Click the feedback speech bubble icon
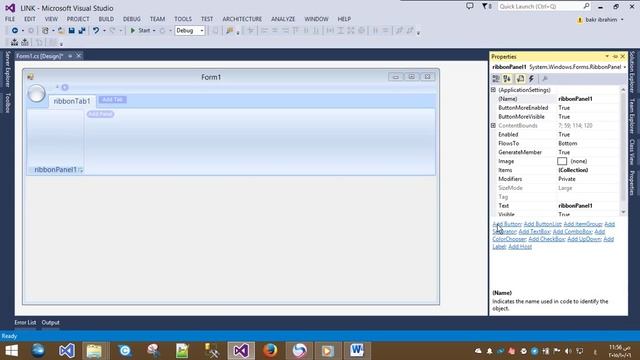This screenshot has height=360, width=640. [x=470, y=6]
